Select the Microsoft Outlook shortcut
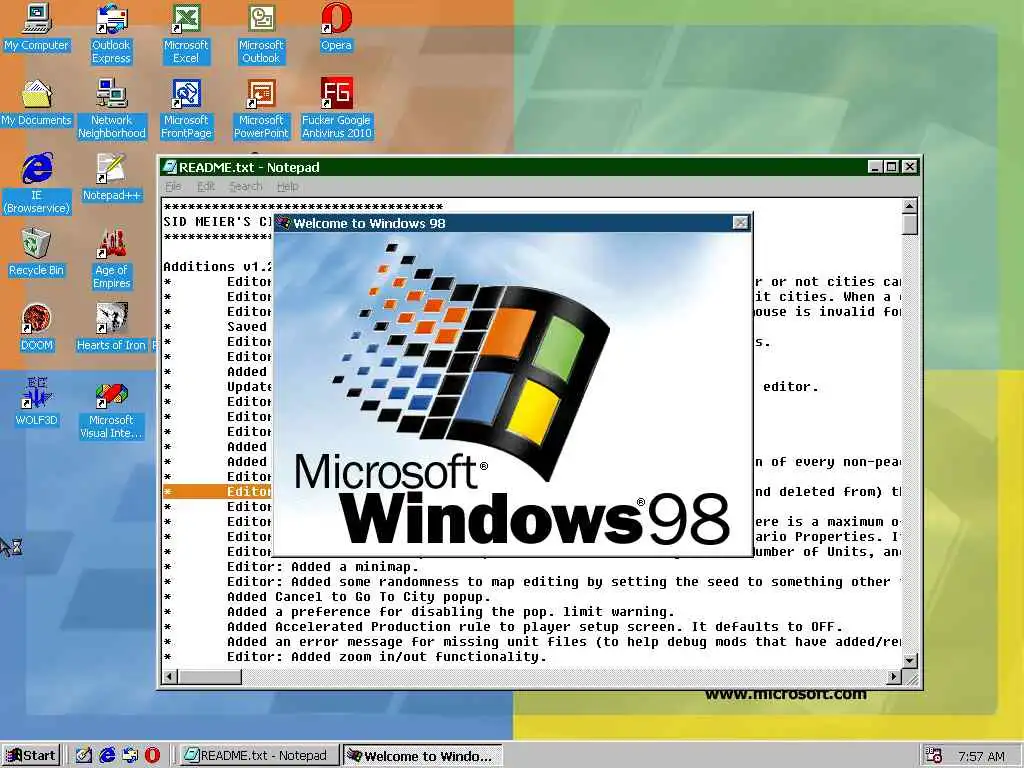The image size is (1024, 768). coord(261,33)
